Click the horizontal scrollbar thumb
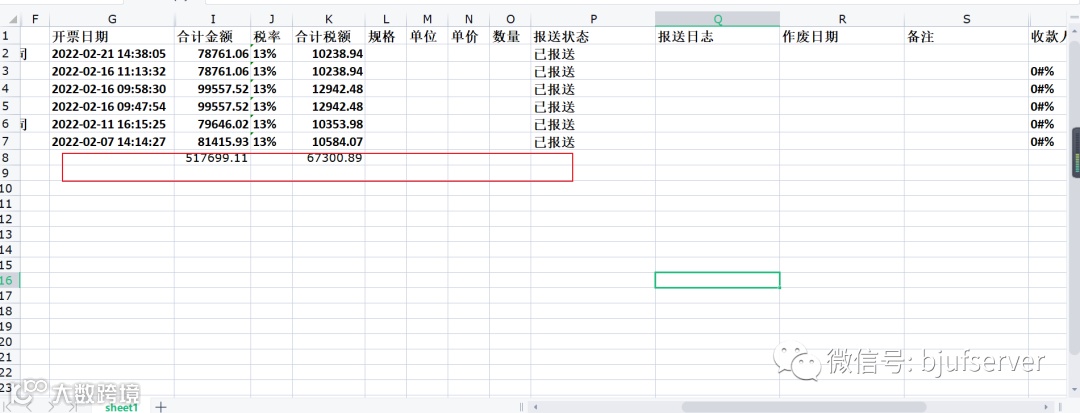 pyautogui.click(x=803, y=407)
